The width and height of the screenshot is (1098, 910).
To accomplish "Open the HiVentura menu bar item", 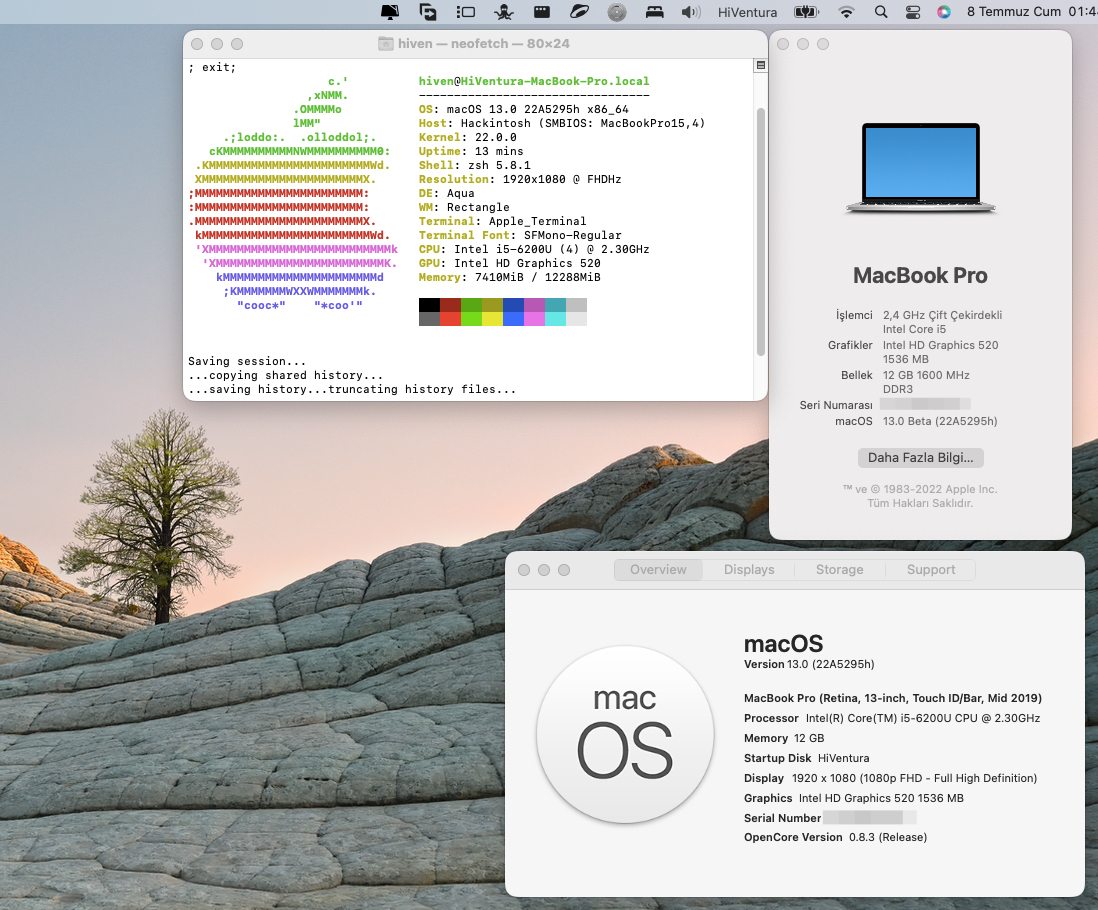I will coord(748,12).
